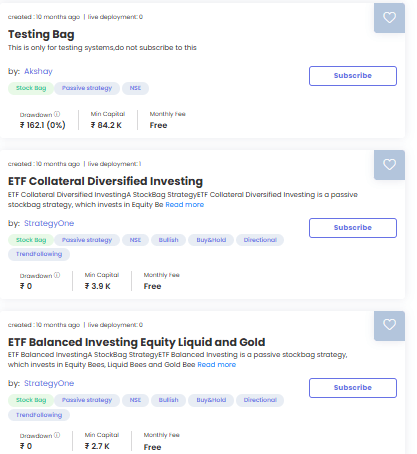Select Stock Bag tag on Testing Bag
This screenshot has height=454, width=417.
pyautogui.click(x=31, y=88)
